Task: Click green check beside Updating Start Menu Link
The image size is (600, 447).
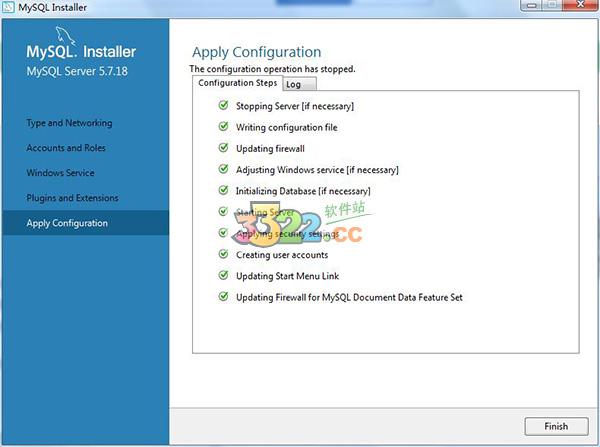Action: [223, 276]
